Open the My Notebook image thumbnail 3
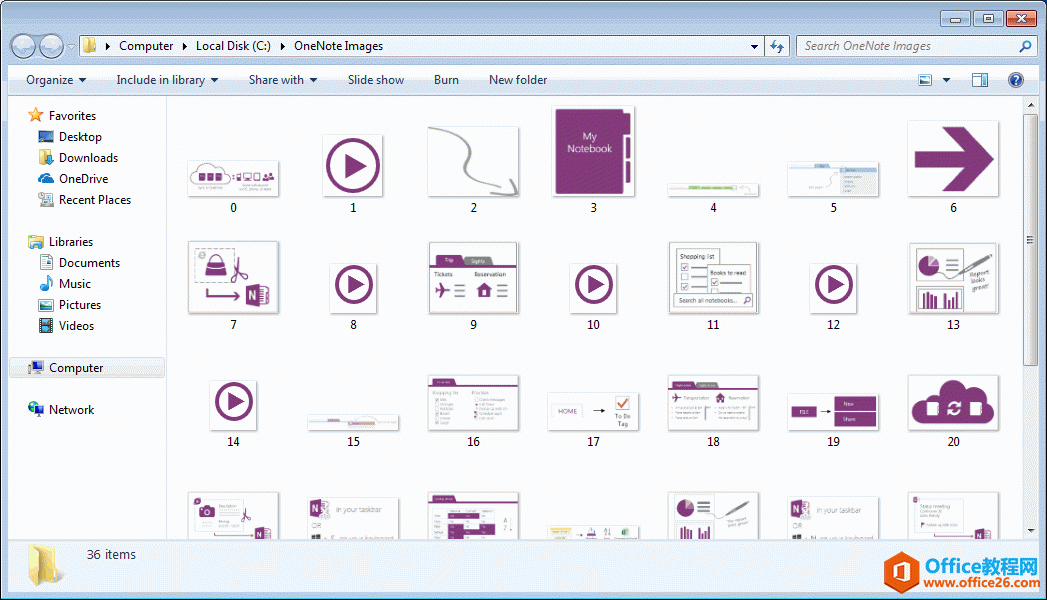This screenshot has height=600, width=1047. tap(592, 151)
